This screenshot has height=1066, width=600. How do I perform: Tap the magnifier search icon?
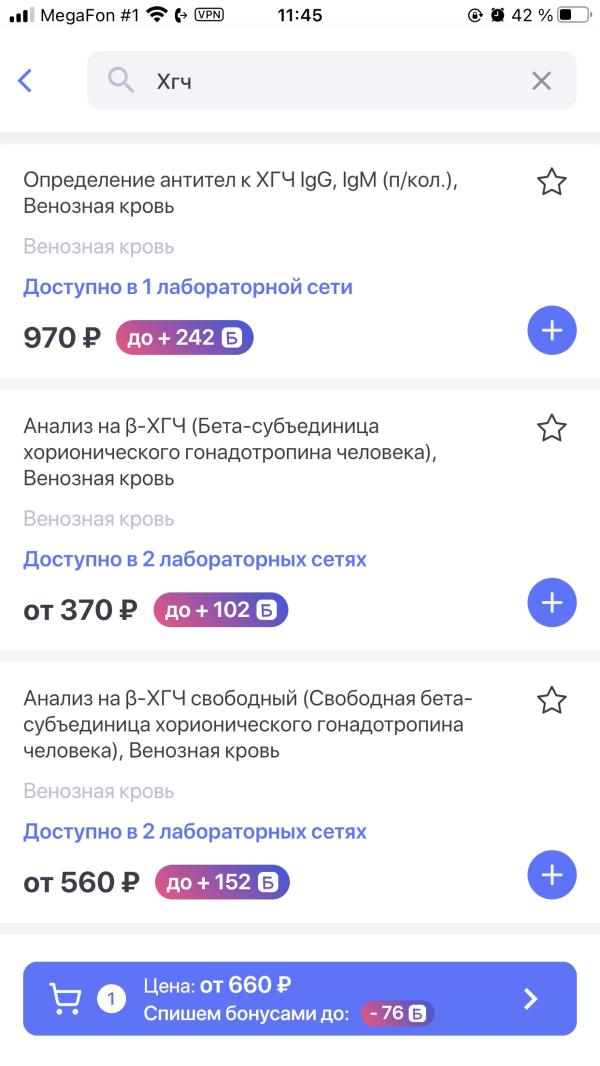click(120, 81)
